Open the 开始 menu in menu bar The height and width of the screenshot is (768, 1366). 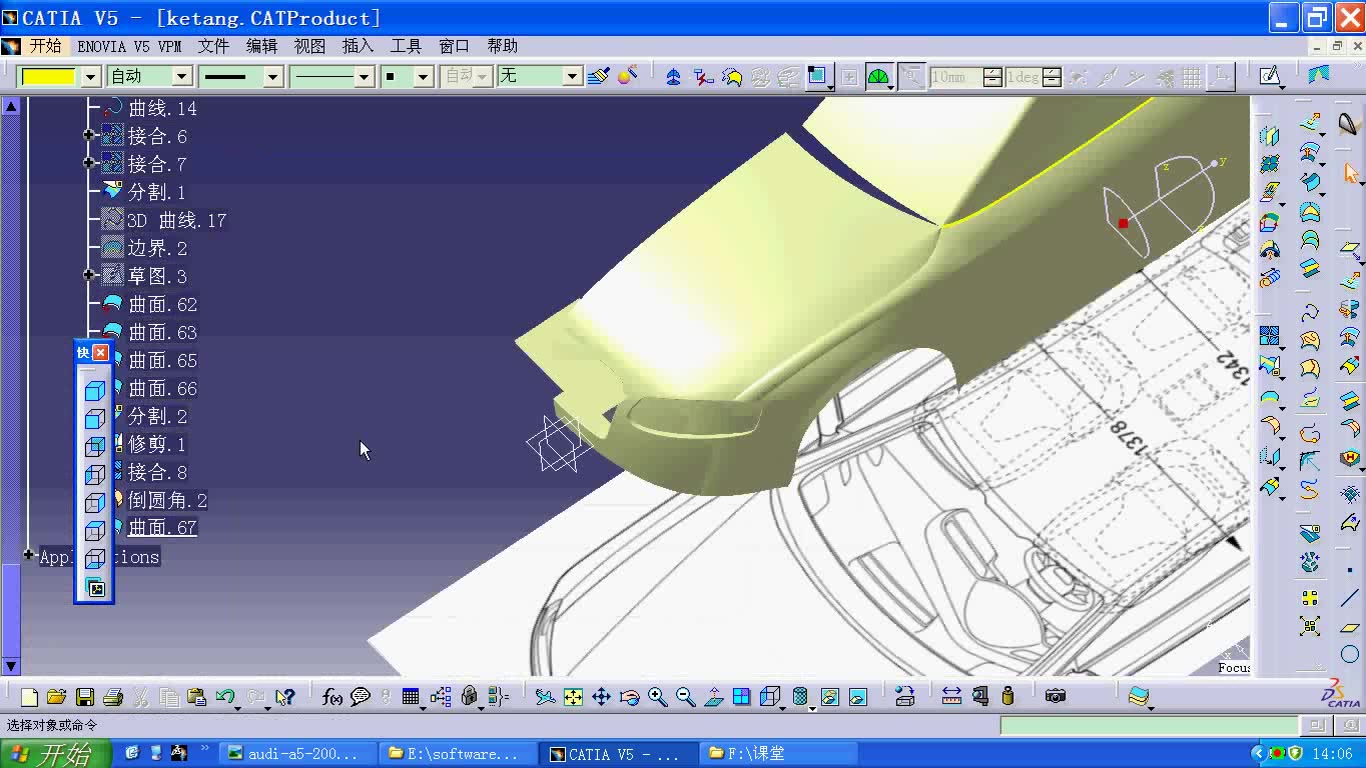45,46
